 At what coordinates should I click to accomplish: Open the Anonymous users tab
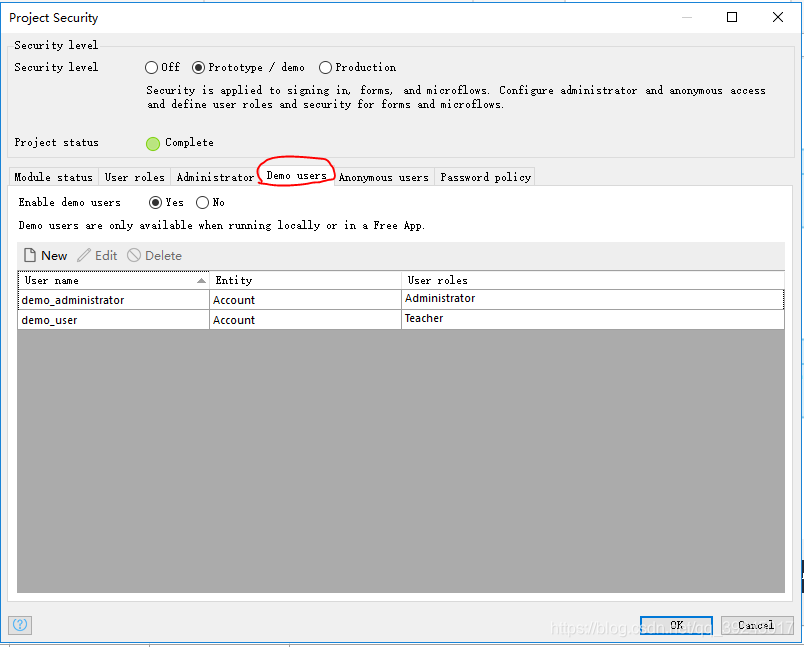click(x=384, y=177)
